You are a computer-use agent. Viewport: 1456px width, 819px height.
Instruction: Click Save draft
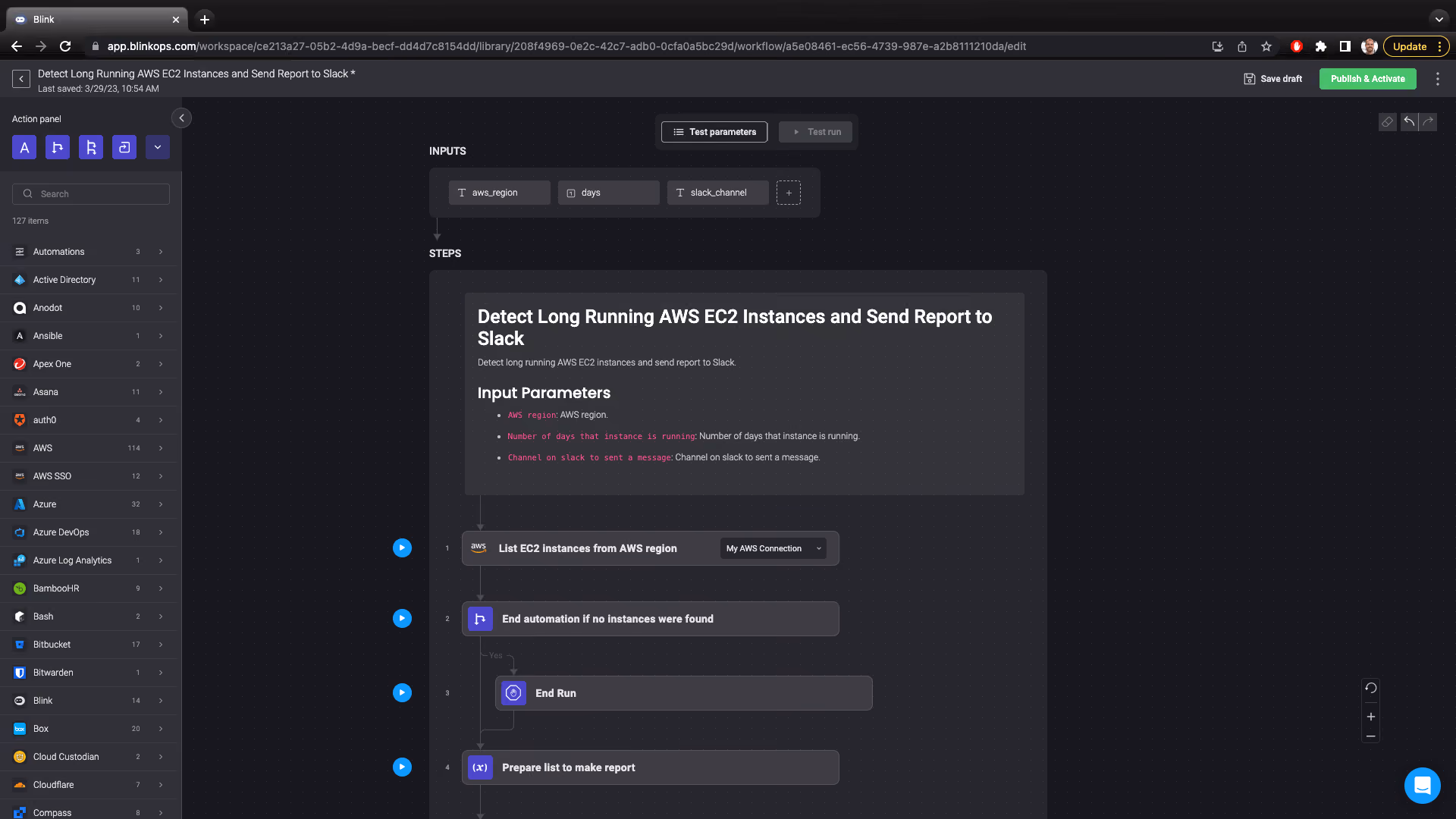pyautogui.click(x=1272, y=79)
